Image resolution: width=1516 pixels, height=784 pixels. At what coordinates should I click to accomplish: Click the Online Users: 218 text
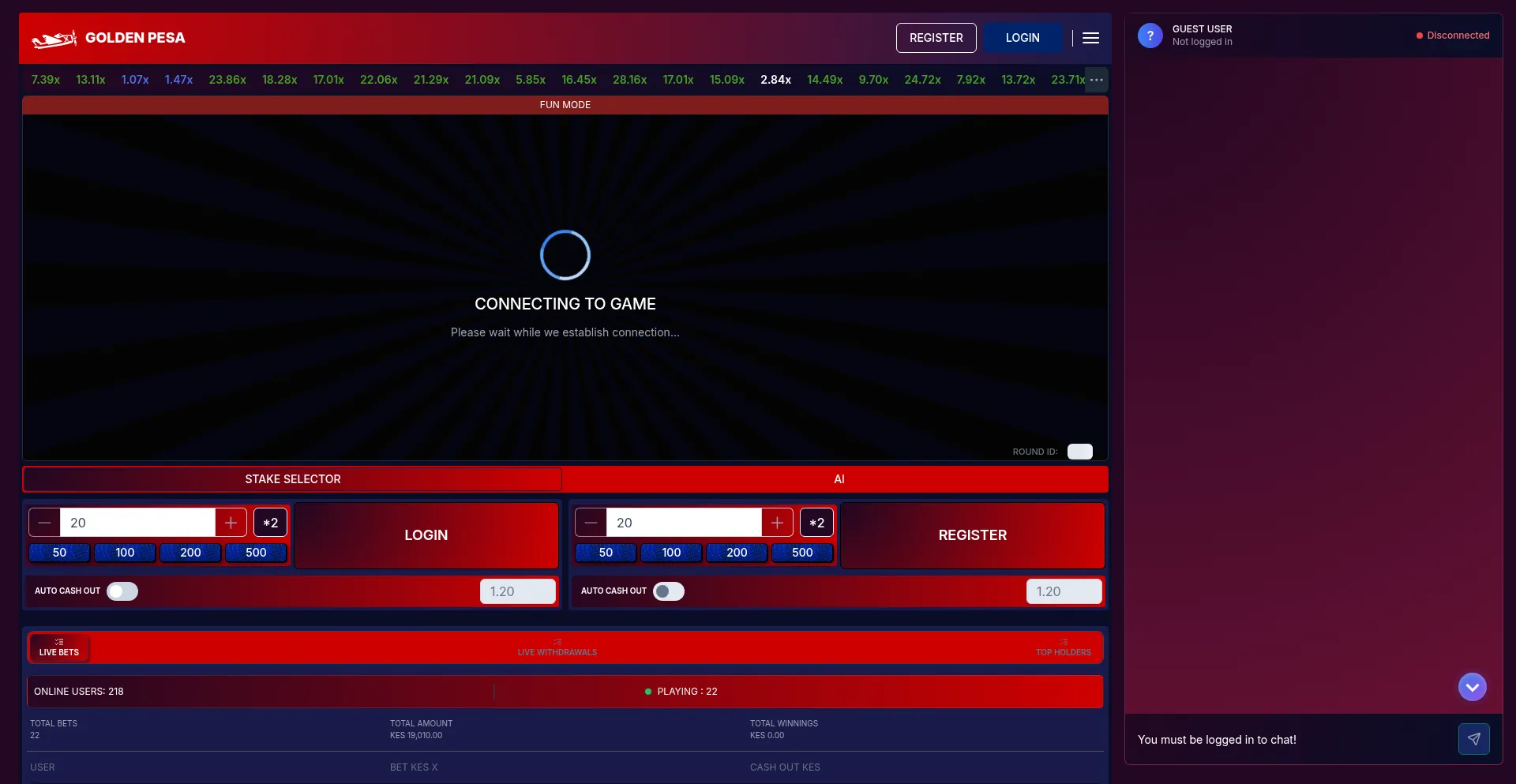79,692
